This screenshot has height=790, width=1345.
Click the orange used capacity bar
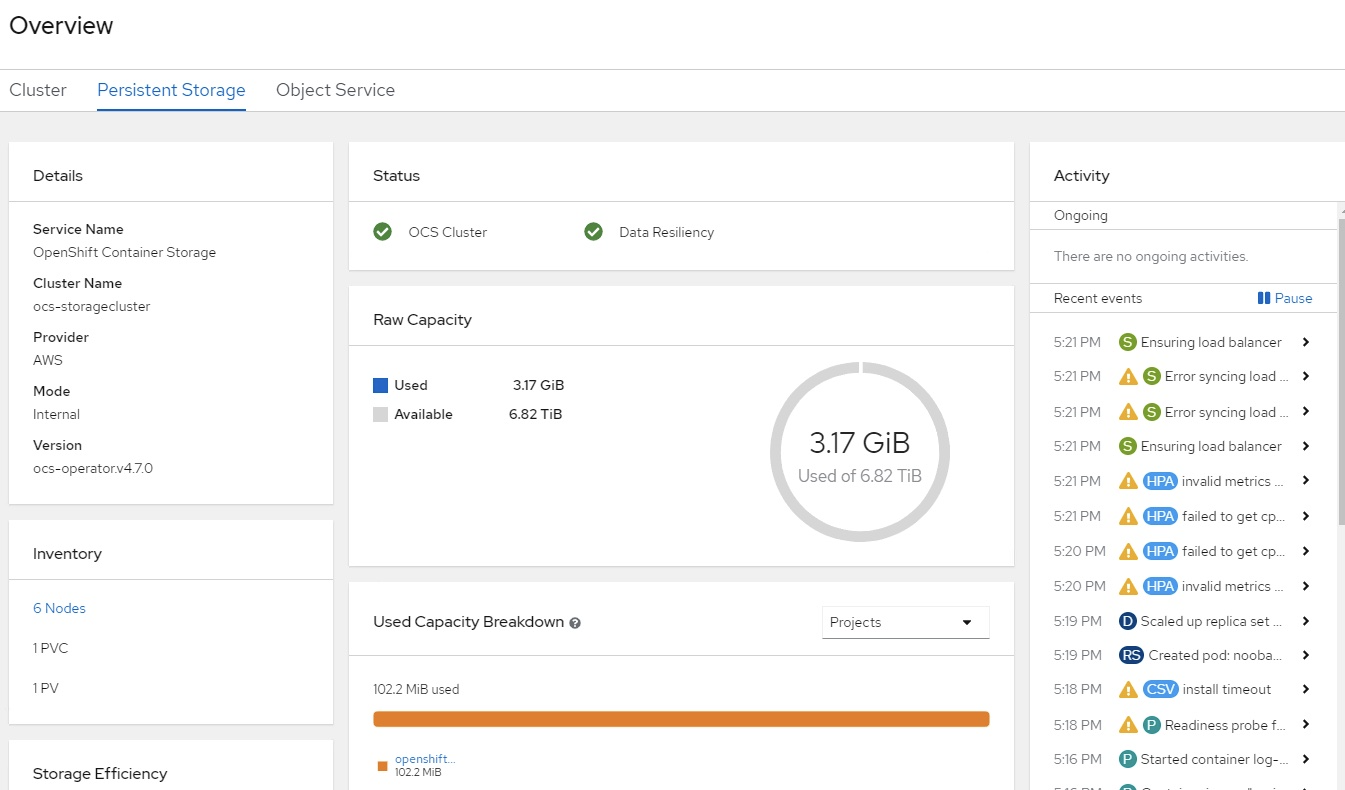coord(681,719)
